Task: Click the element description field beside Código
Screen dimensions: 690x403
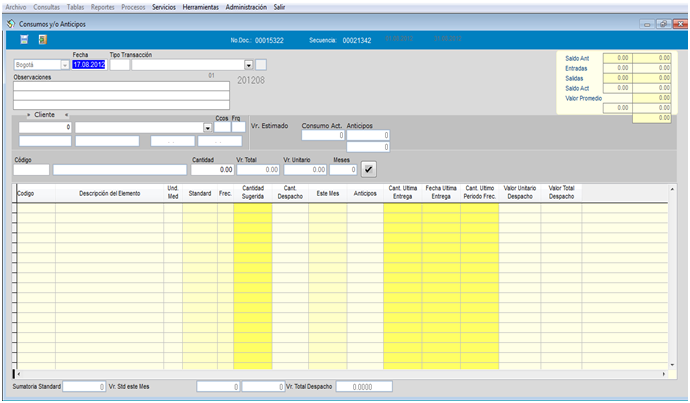Action: pyautogui.click(x=120, y=170)
